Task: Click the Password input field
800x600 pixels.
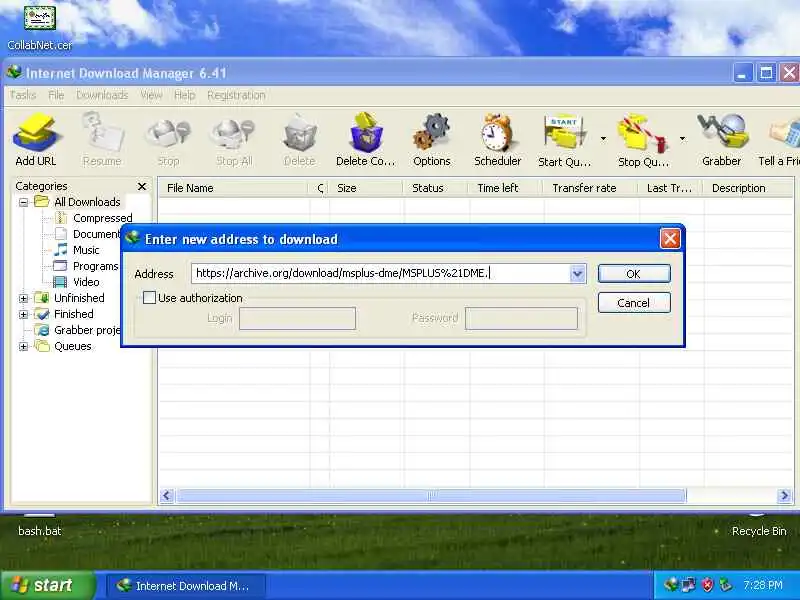Action: pyautogui.click(x=521, y=318)
